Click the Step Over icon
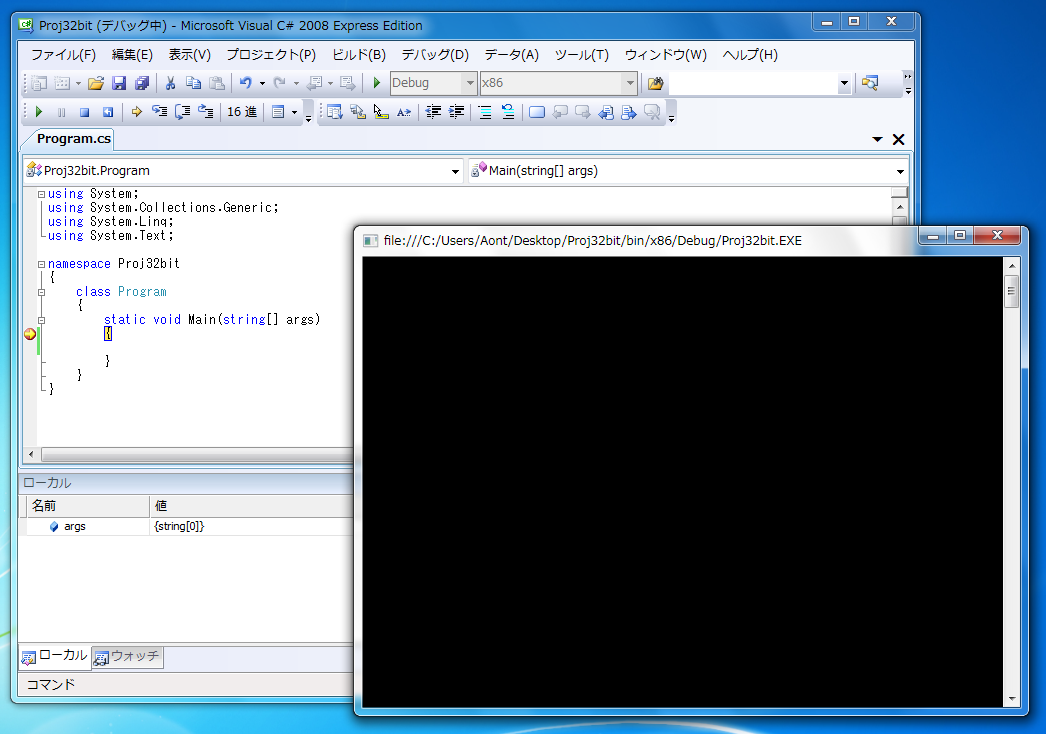Screen dimensions: 1046x734 (x=182, y=112)
